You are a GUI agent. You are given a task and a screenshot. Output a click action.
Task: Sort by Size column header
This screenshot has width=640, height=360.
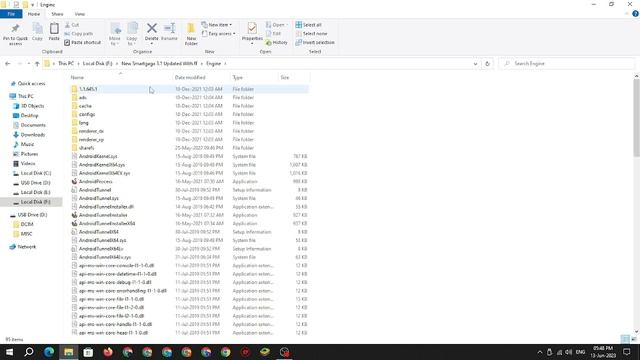284,77
